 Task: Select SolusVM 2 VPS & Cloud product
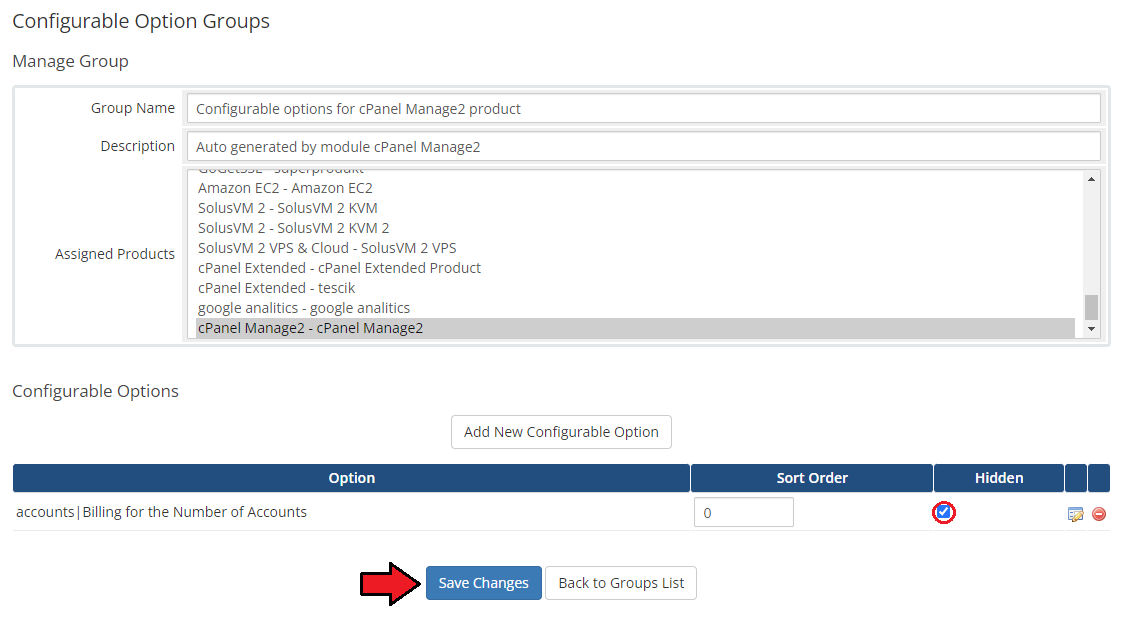[635, 248]
